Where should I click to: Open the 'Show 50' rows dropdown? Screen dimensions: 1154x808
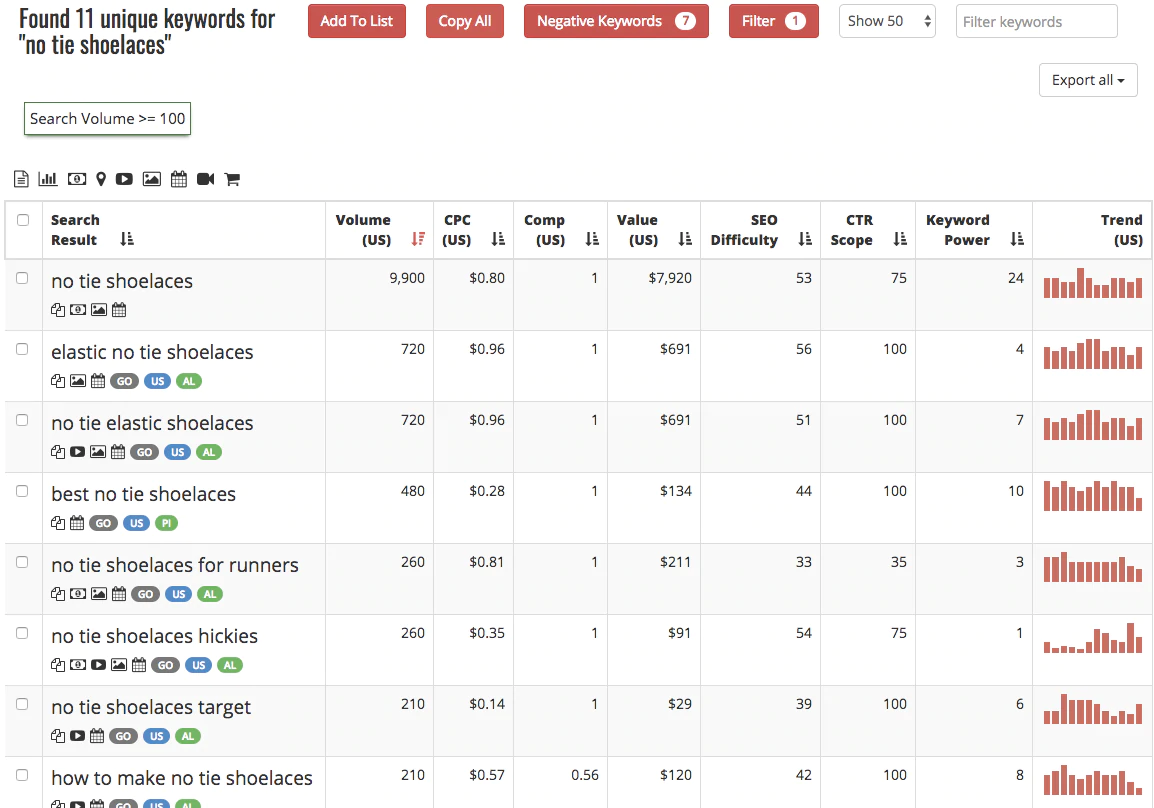tap(888, 21)
